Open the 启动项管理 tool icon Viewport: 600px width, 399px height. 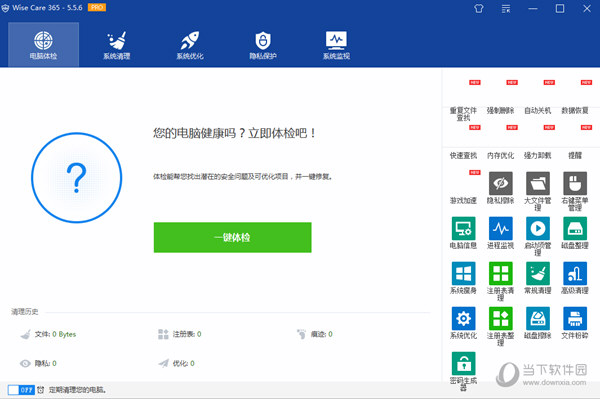538,229
